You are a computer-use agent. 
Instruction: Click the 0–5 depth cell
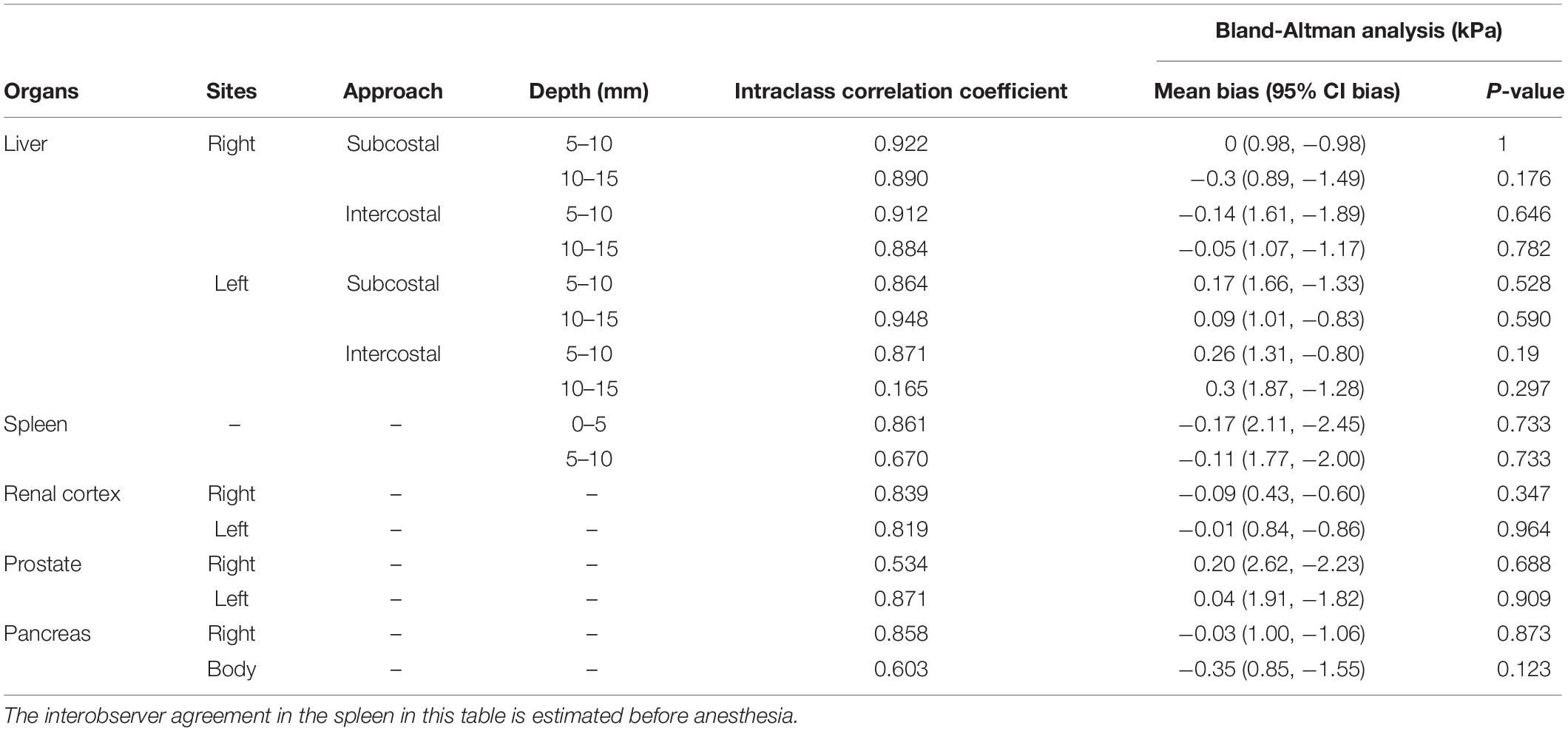(589, 424)
